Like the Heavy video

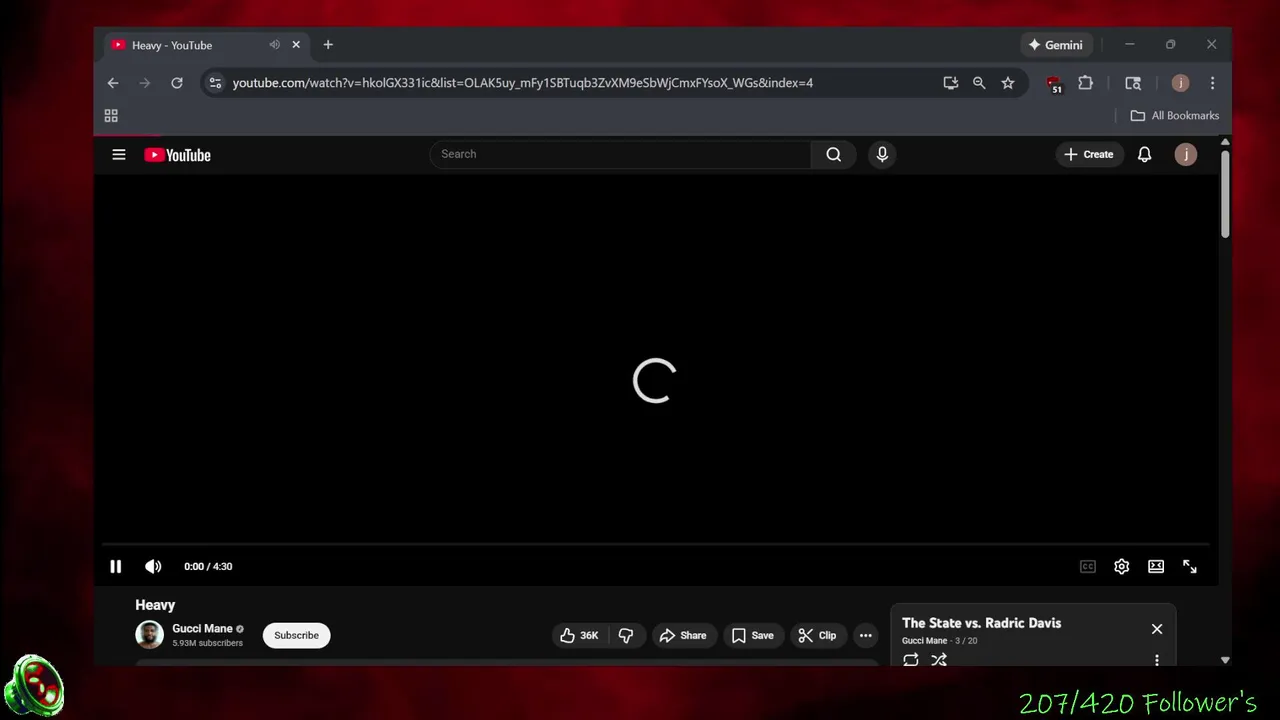pyautogui.click(x=579, y=635)
